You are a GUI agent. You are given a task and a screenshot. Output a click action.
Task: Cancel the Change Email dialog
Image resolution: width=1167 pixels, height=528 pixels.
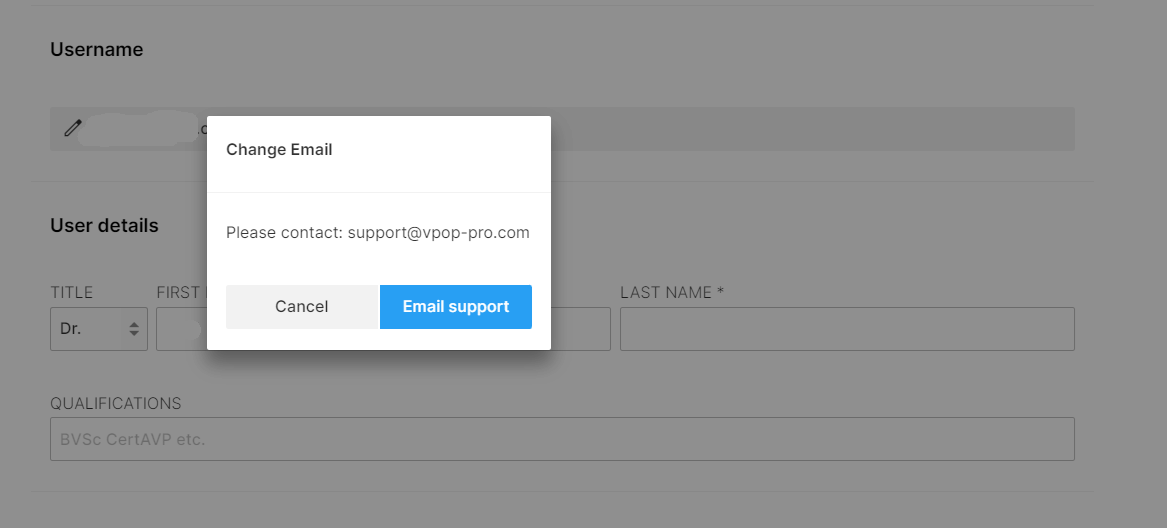(301, 307)
